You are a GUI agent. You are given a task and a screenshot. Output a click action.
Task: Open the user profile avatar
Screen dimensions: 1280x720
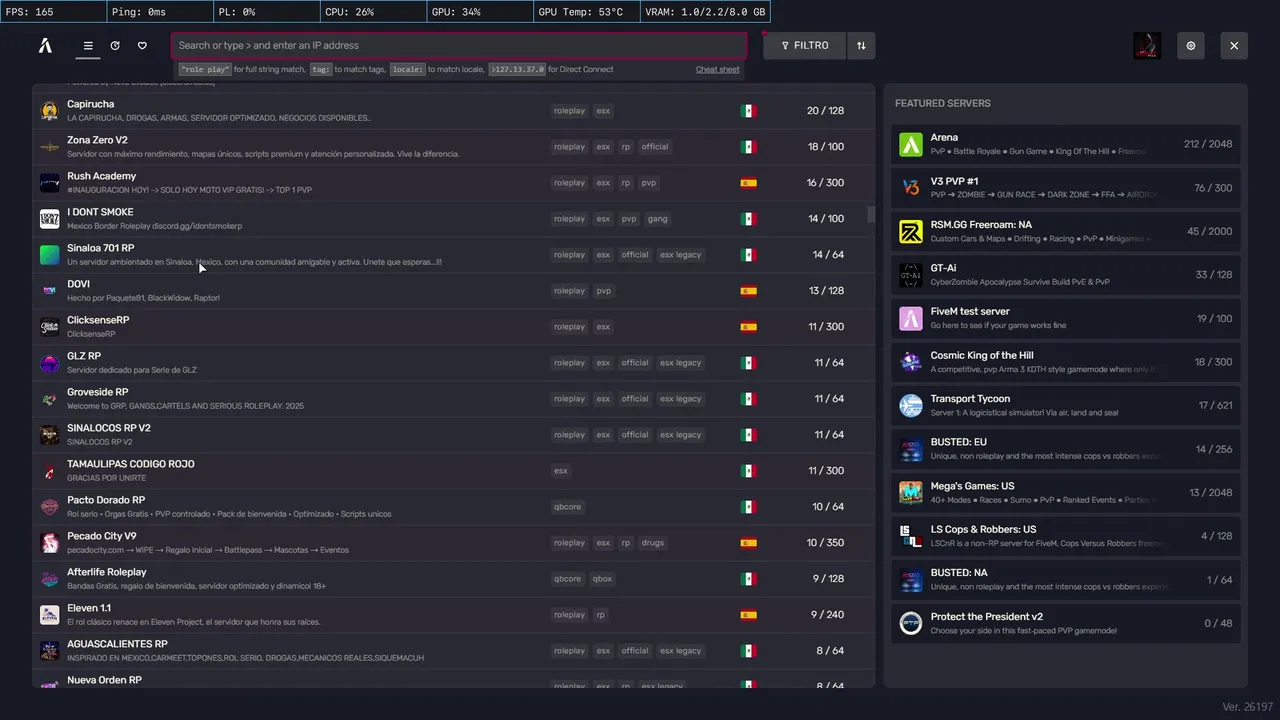[x=1147, y=46]
